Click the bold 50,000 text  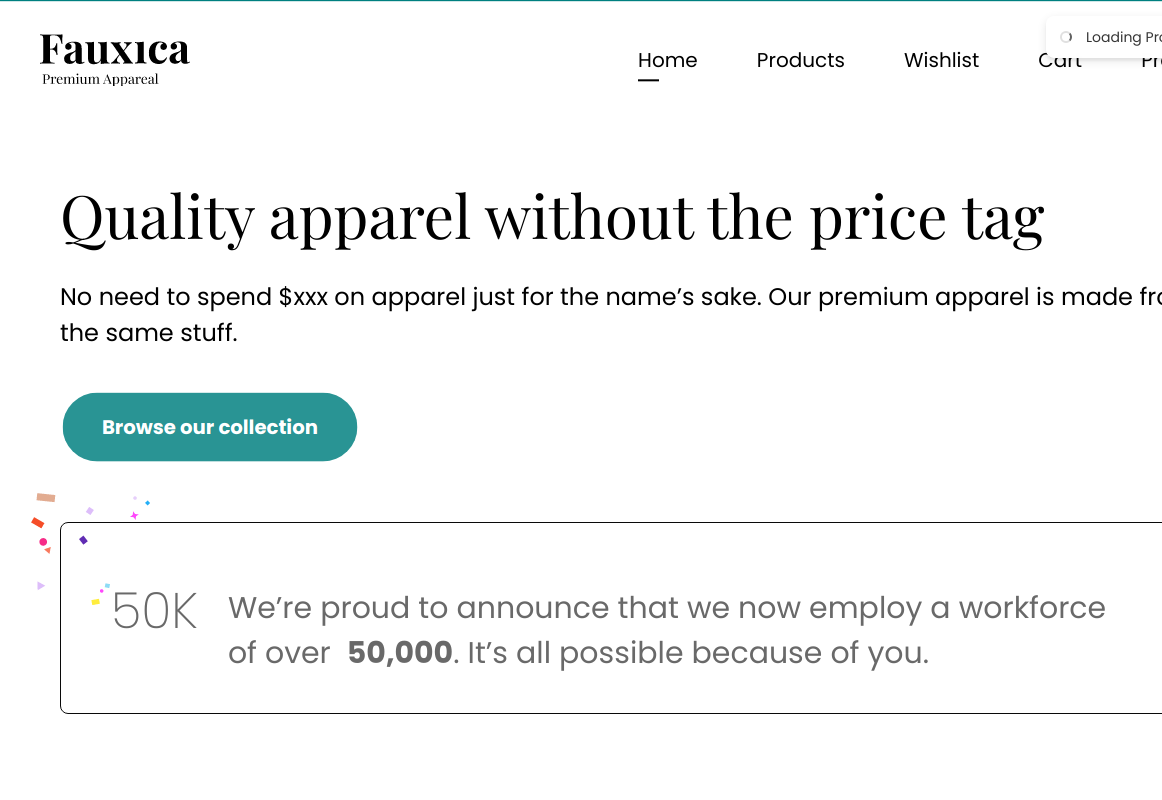pyautogui.click(x=400, y=653)
